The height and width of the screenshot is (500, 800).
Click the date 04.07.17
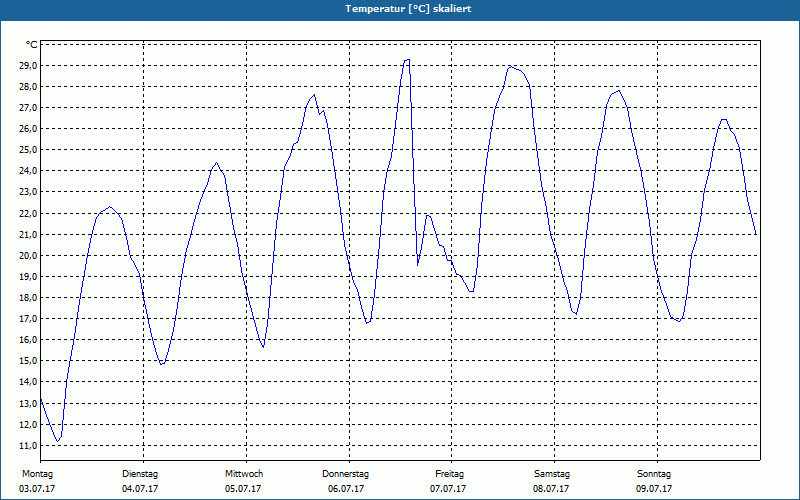point(140,489)
